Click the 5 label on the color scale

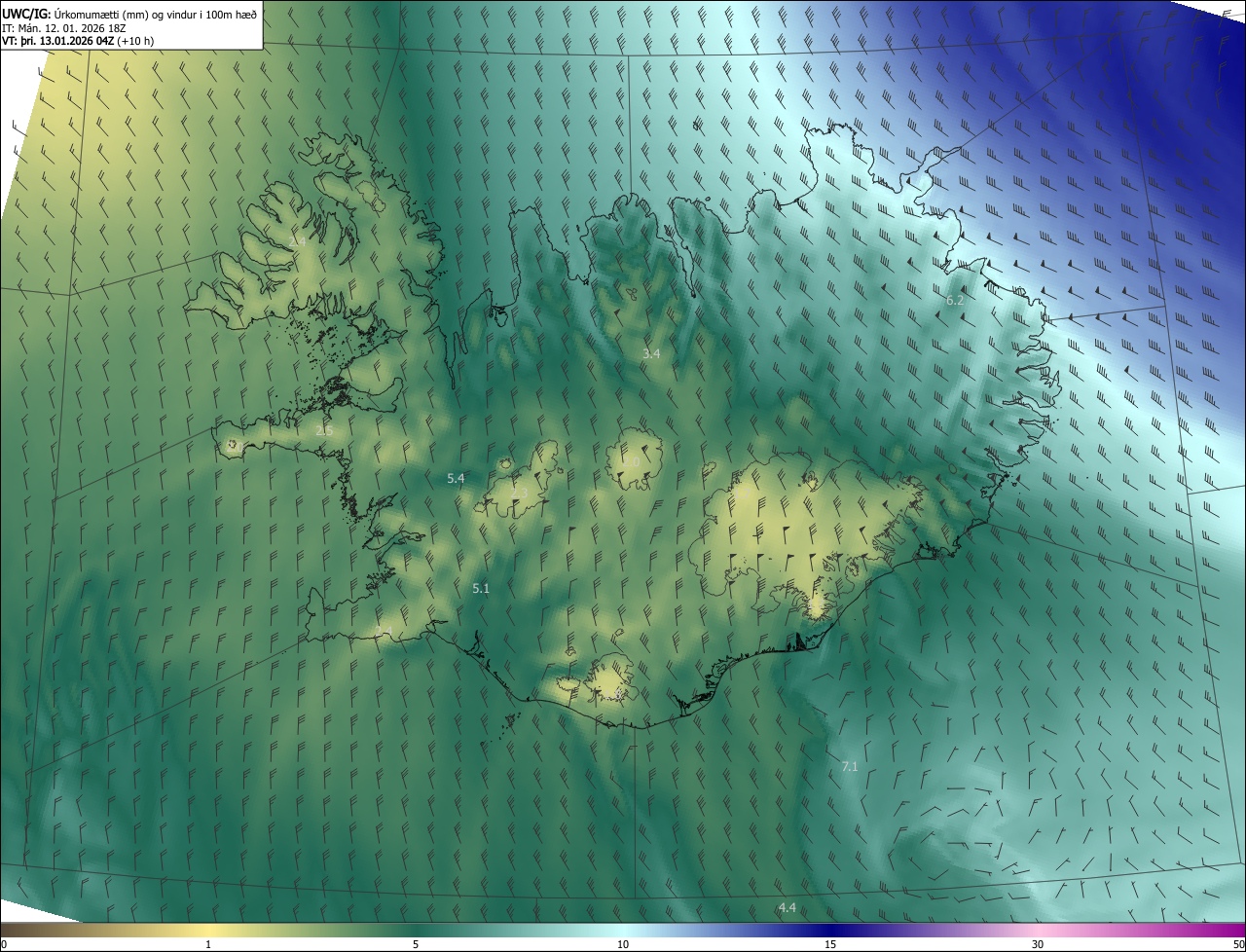(x=416, y=945)
